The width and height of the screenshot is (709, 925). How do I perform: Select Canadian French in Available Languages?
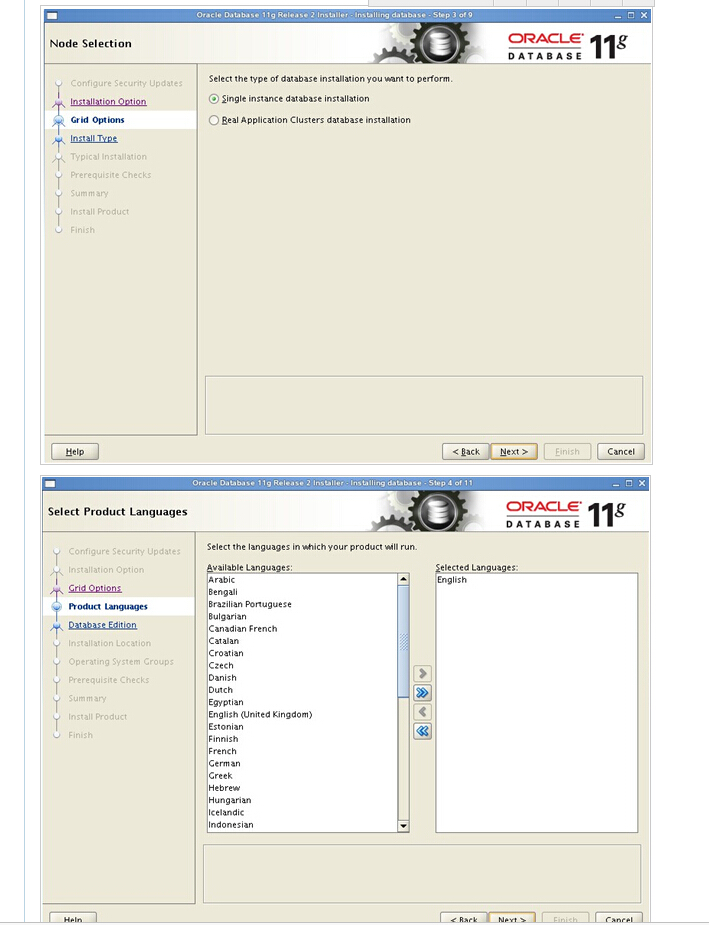pos(303,629)
